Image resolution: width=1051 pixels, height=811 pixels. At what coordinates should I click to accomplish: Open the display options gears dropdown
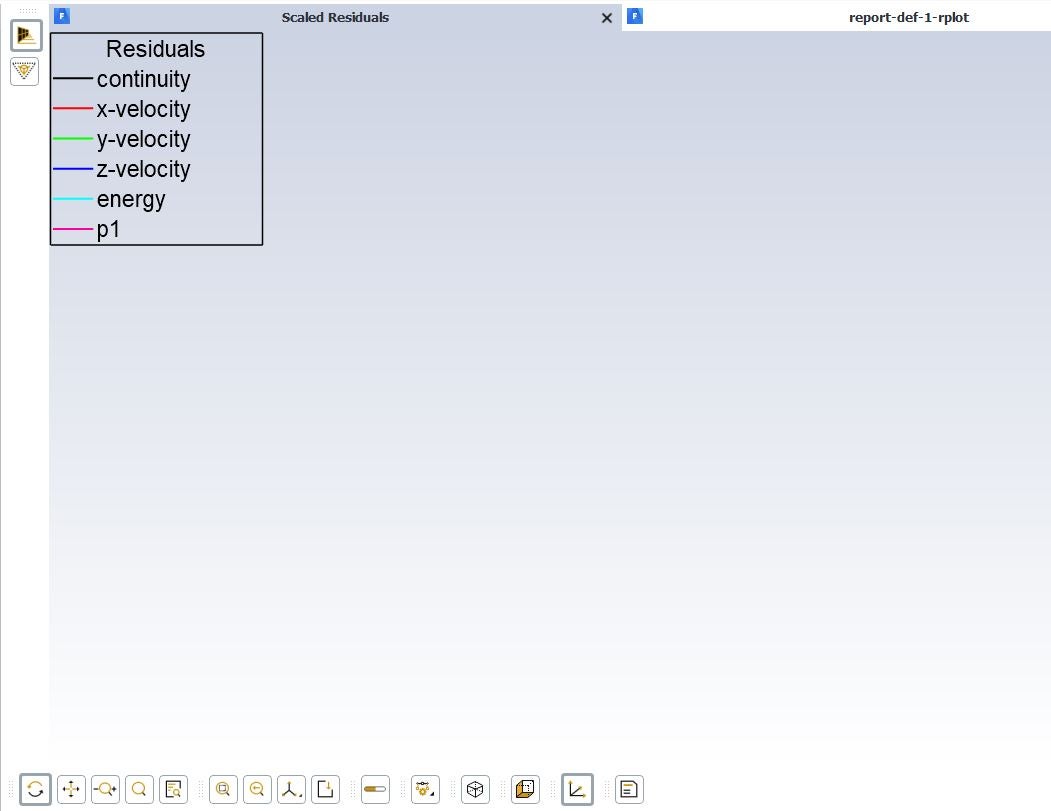click(425, 789)
